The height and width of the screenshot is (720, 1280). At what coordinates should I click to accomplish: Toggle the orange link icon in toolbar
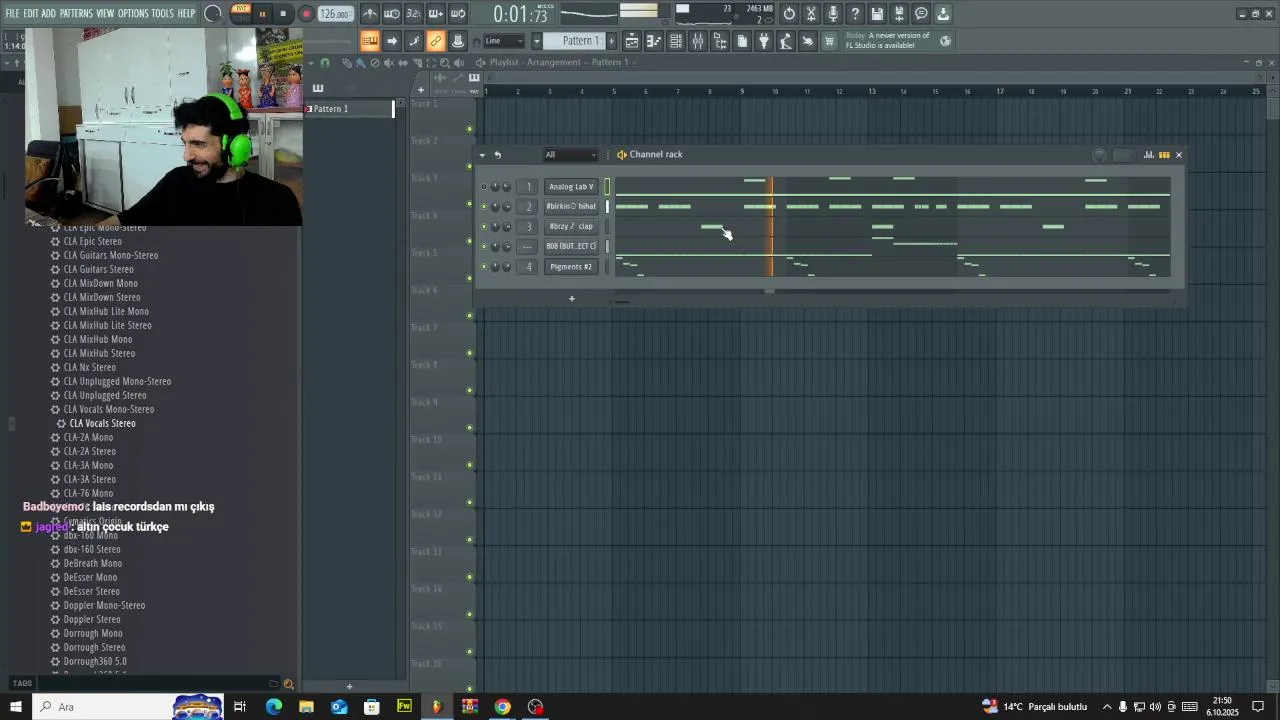[436, 41]
